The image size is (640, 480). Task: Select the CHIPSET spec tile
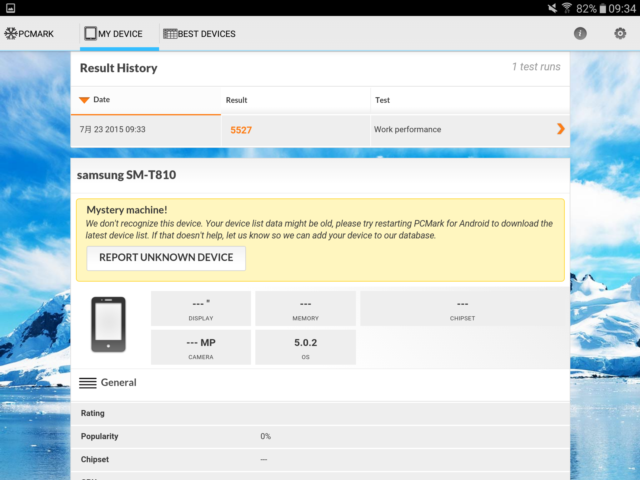coord(462,309)
